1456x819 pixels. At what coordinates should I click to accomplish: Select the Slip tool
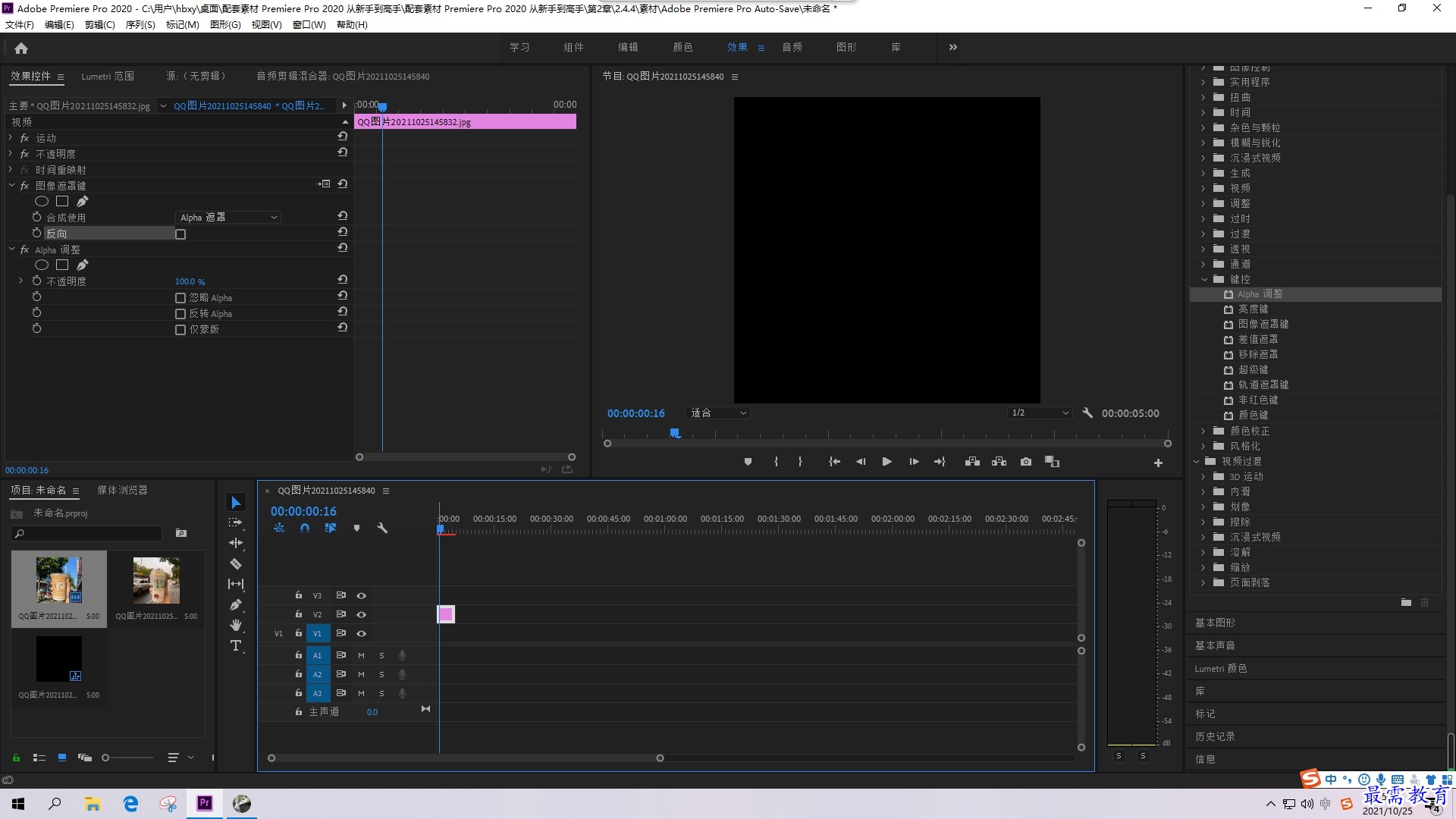coord(236,584)
